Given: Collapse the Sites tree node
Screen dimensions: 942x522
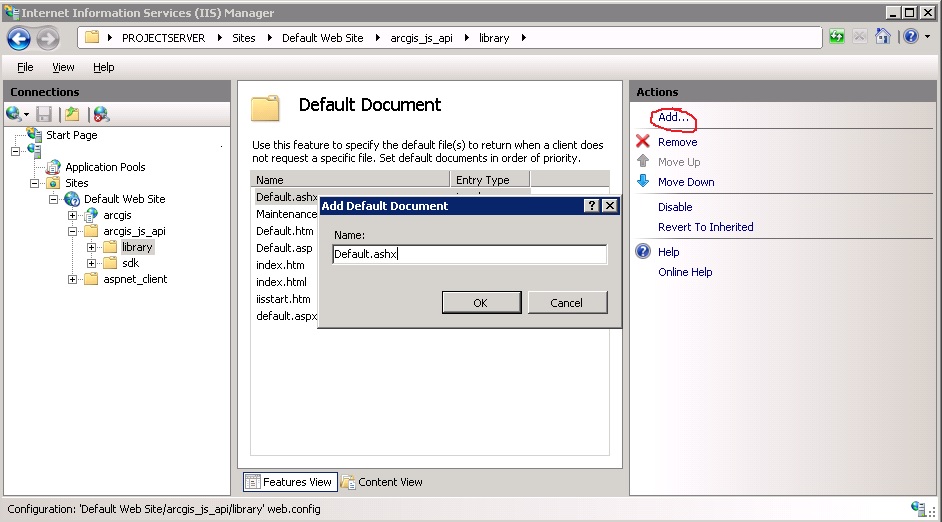Looking at the screenshot, I should [34, 183].
